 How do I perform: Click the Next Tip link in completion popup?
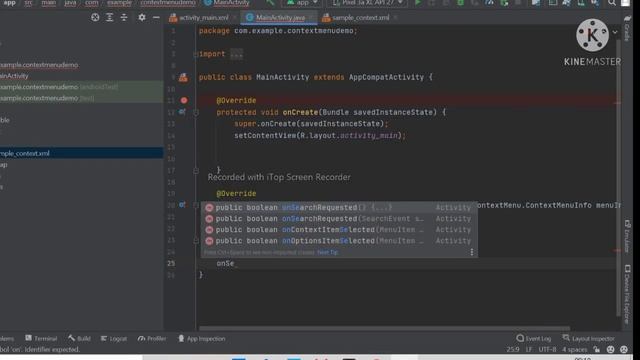pyautogui.click(x=328, y=252)
